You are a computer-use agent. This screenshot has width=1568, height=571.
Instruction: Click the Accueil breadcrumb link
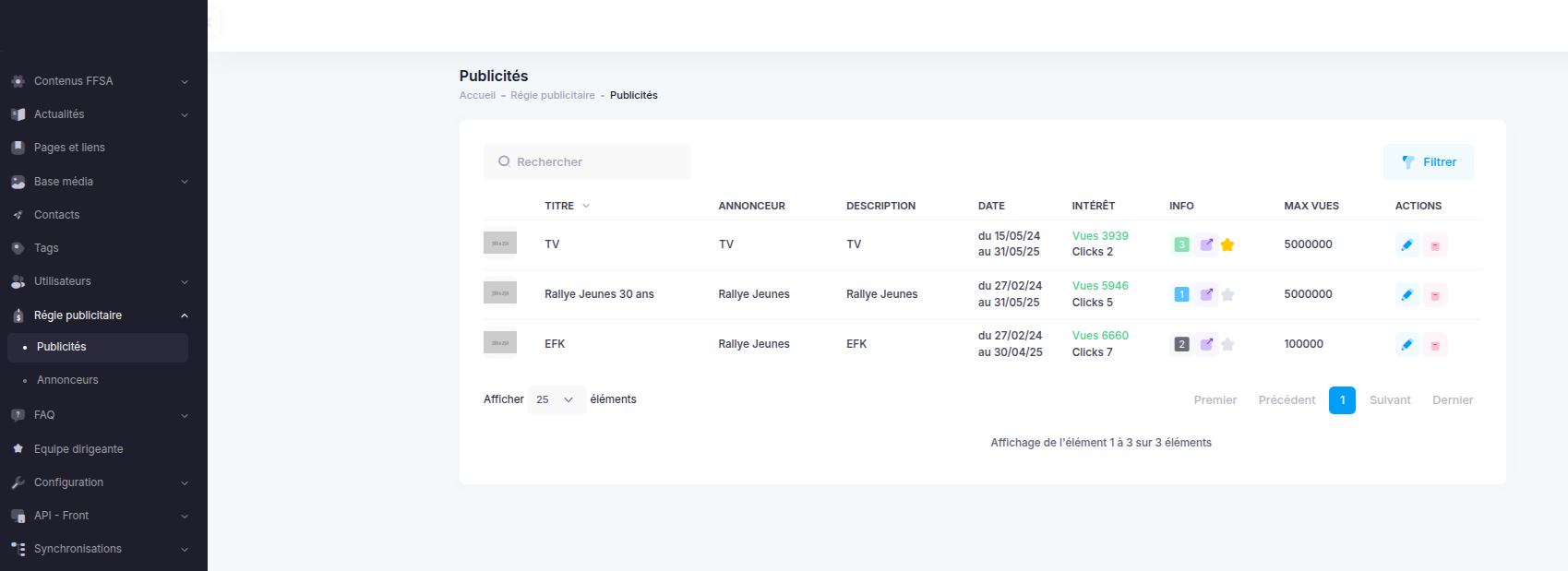477,95
